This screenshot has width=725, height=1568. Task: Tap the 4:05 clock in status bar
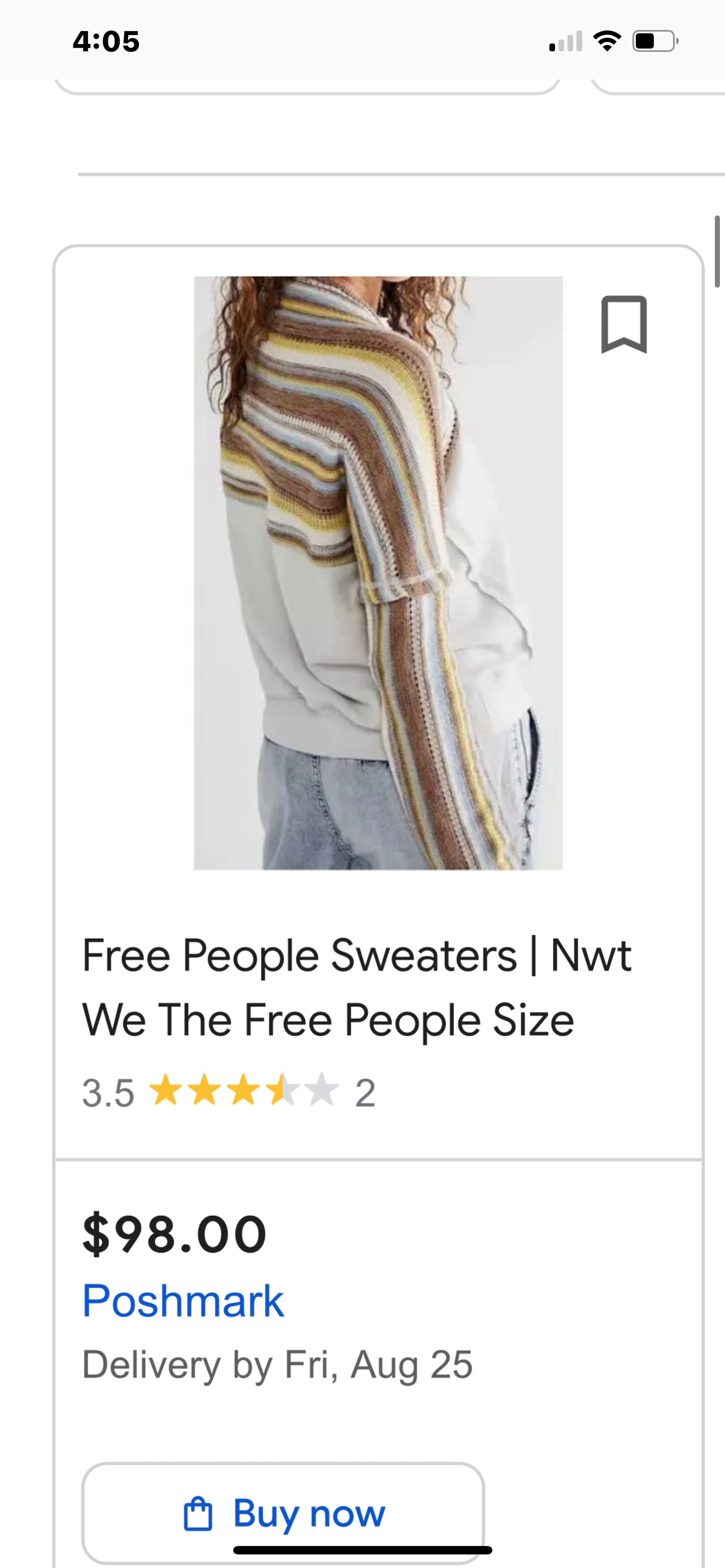pos(106,41)
